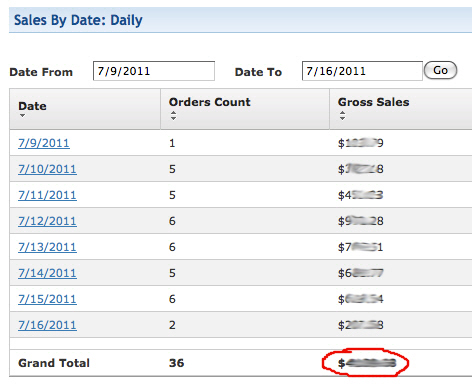Sort by Gross Sales sort arrows
Screen dimensions: 472x387
[x=342, y=116]
